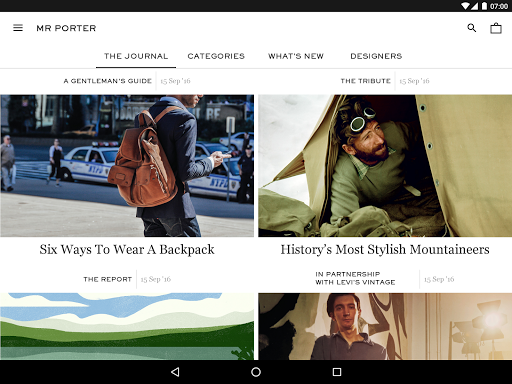Open the Levi's Vintage partnership photo
Viewport: 512px width, 384px height.
385,326
